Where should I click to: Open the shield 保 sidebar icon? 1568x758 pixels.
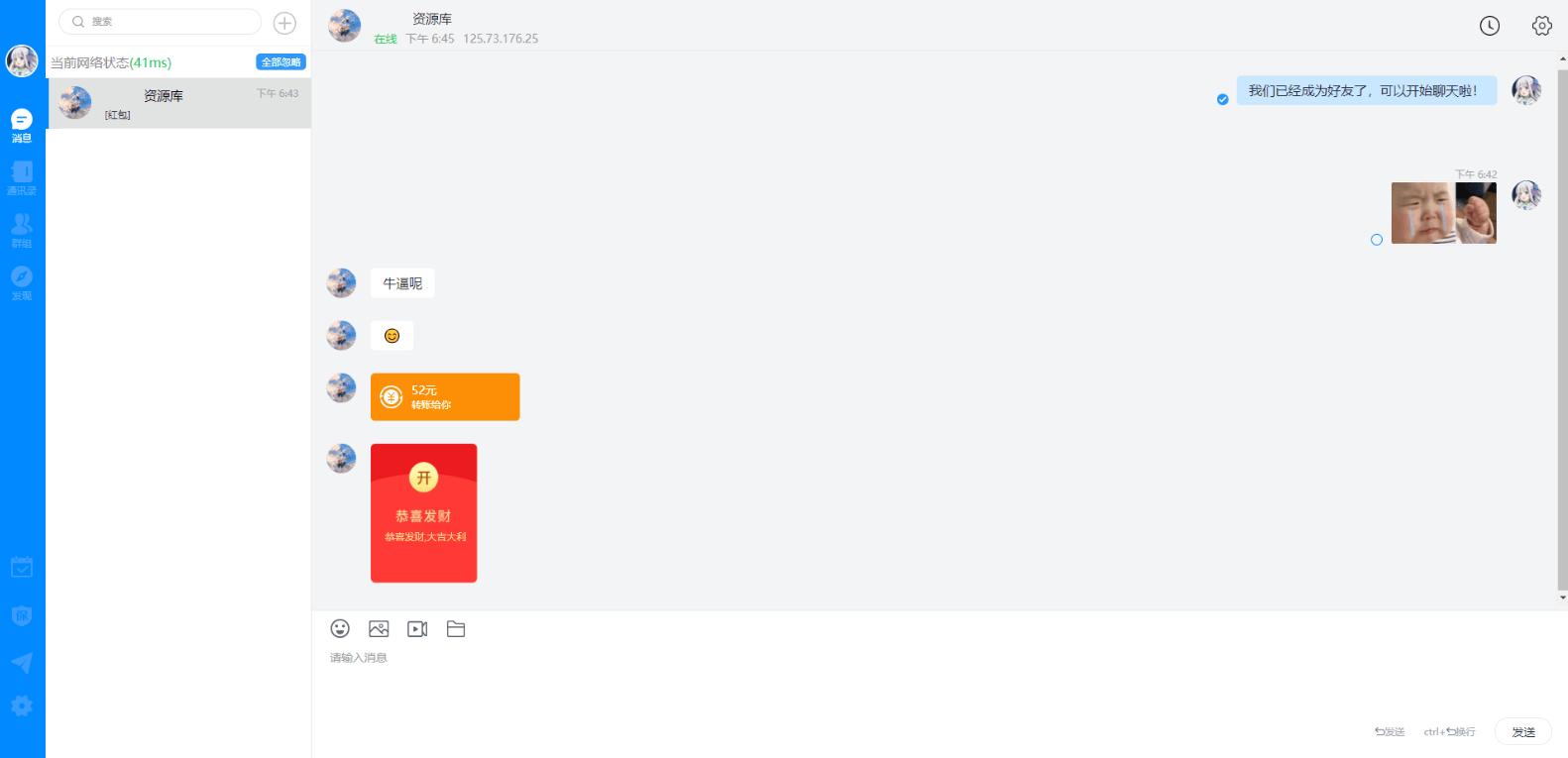pos(22,615)
